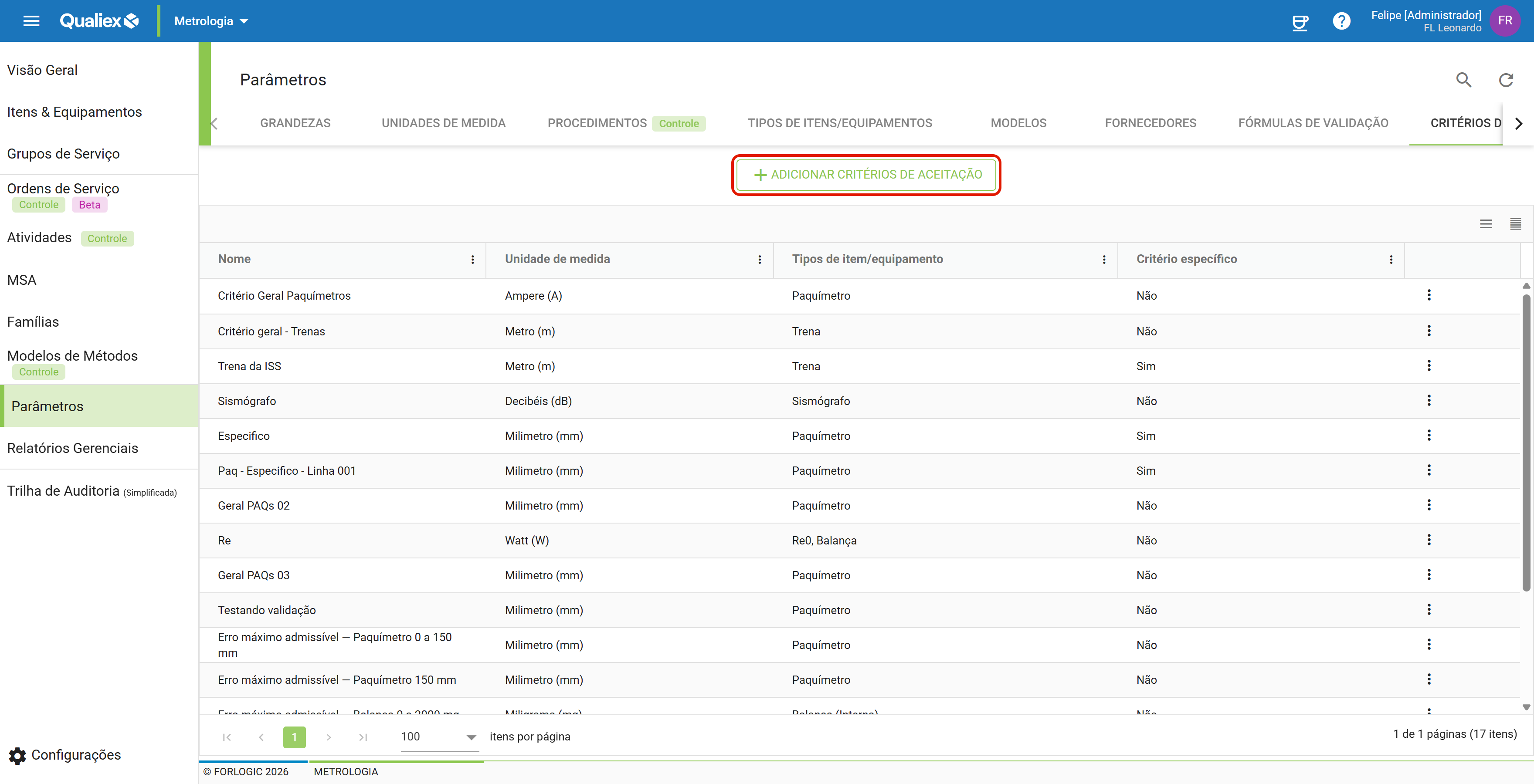1534x784 pixels.
Task: Open row actions for Critério Geral Paquímetros
Action: click(1429, 295)
